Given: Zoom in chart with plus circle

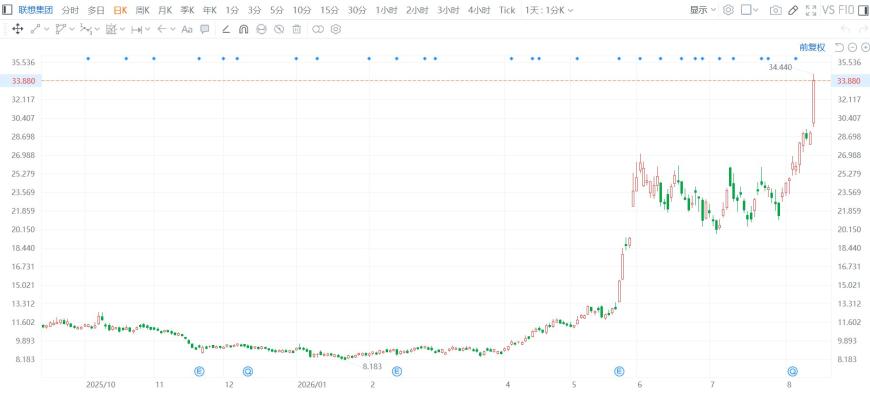Looking at the screenshot, I should pyautogui.click(x=865, y=48).
